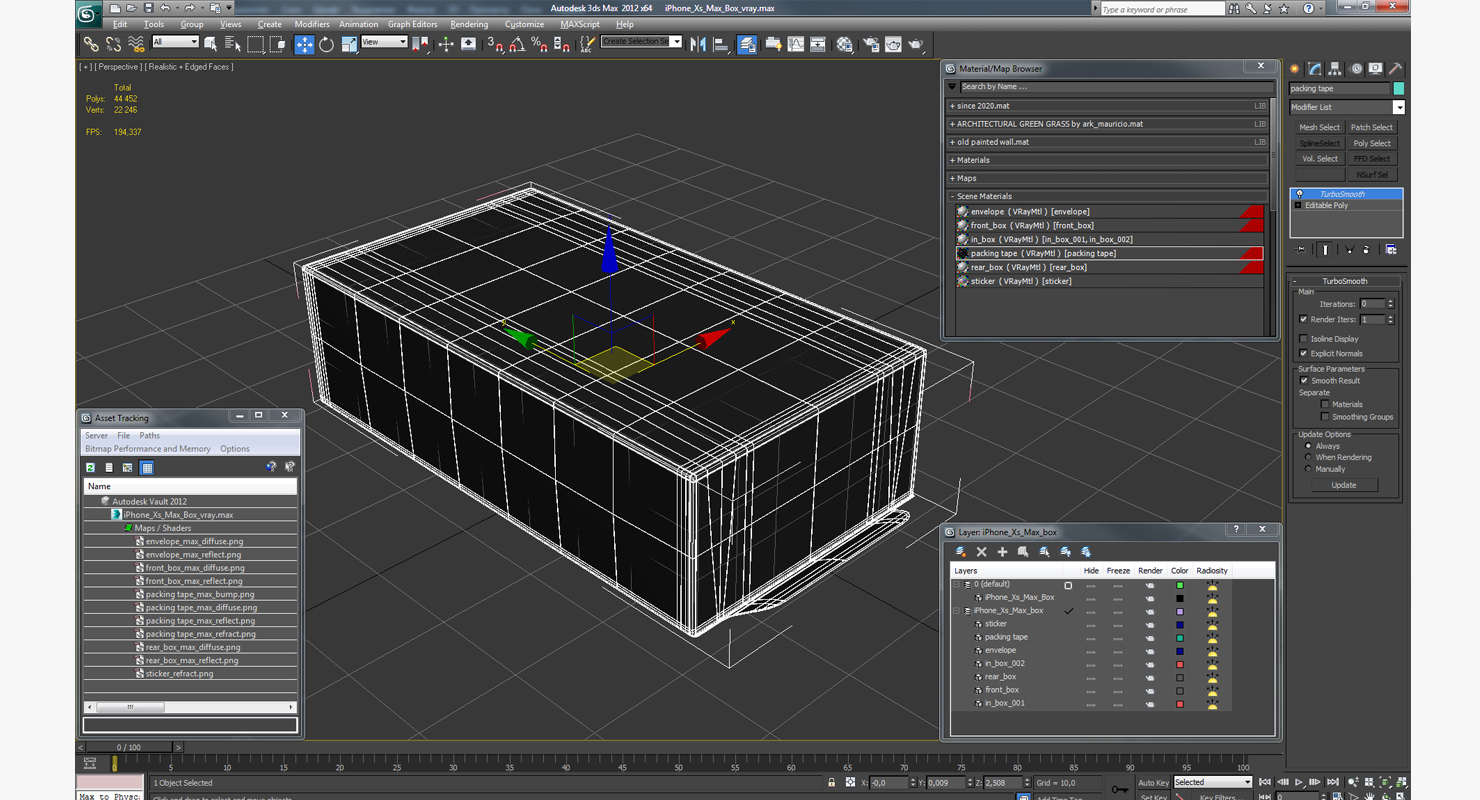This screenshot has width=1480, height=800.
Task: Play the animation
Action: (x=1298, y=783)
